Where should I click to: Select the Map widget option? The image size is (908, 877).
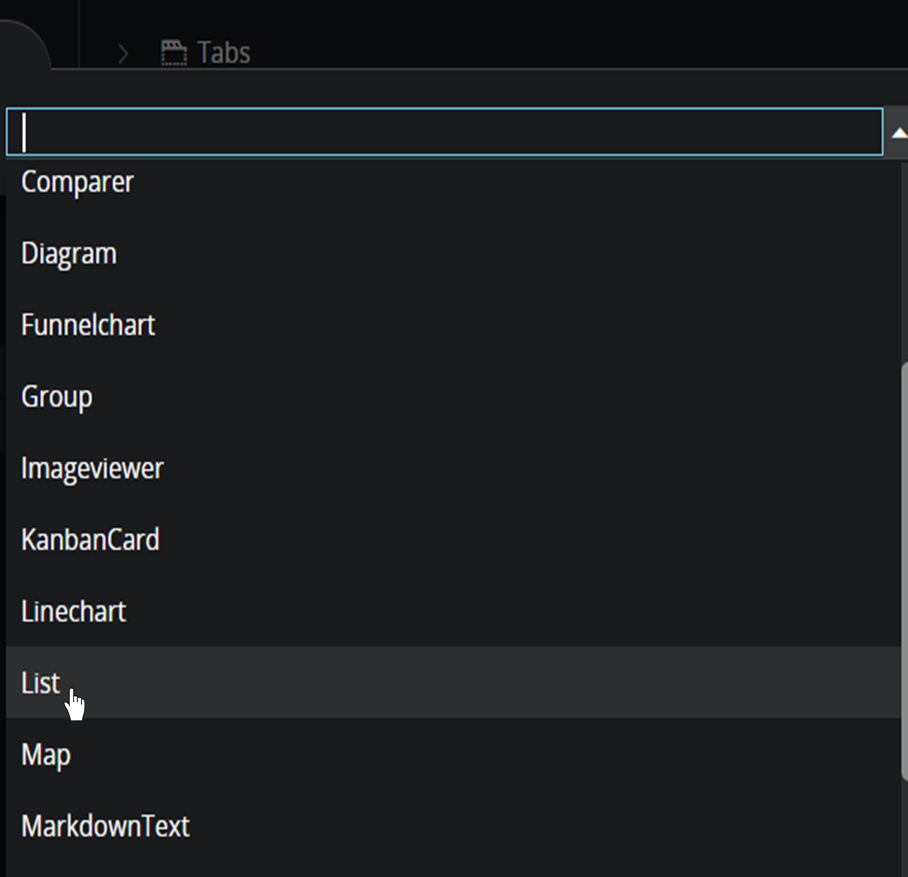pos(46,754)
